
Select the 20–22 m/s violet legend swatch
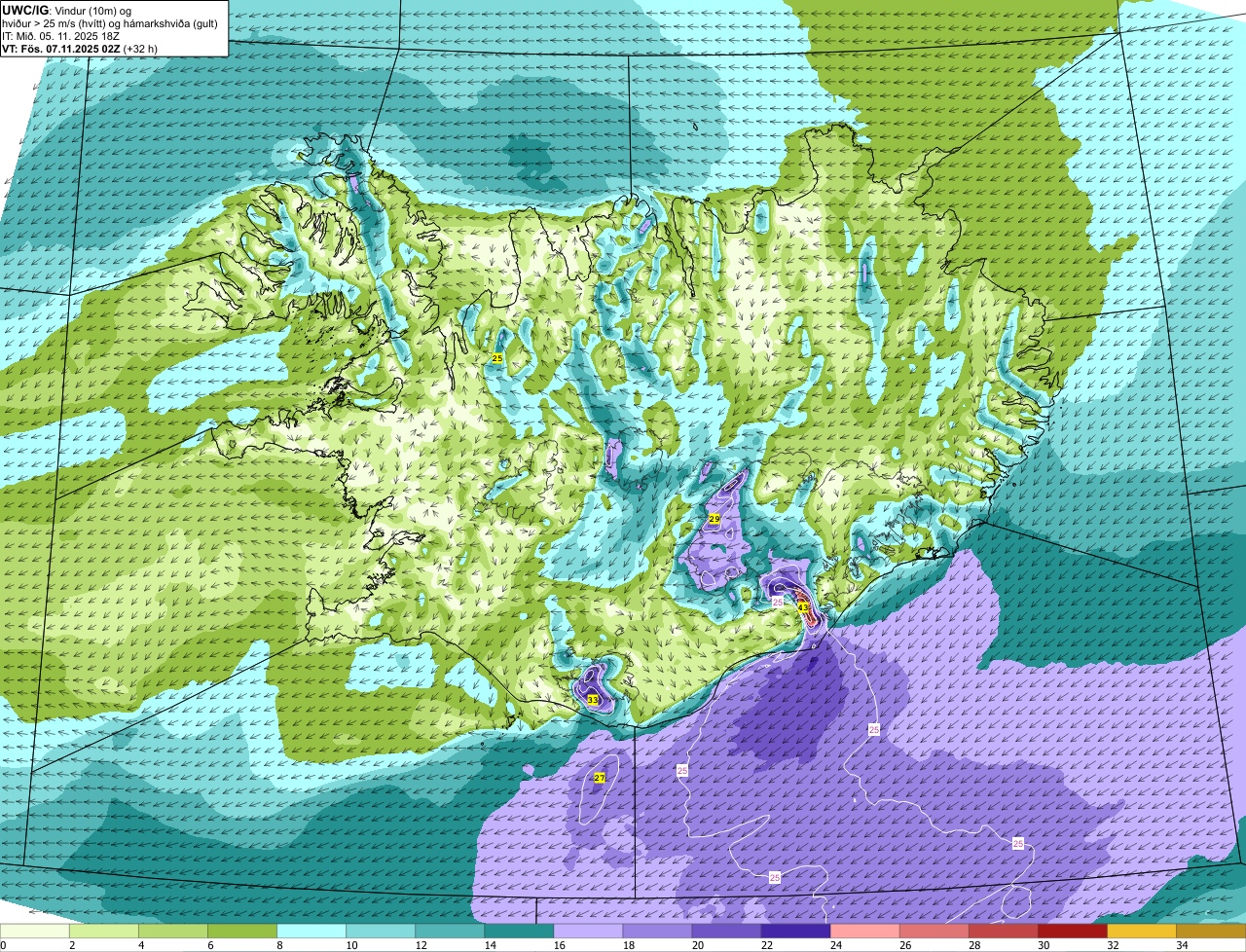[726, 932]
